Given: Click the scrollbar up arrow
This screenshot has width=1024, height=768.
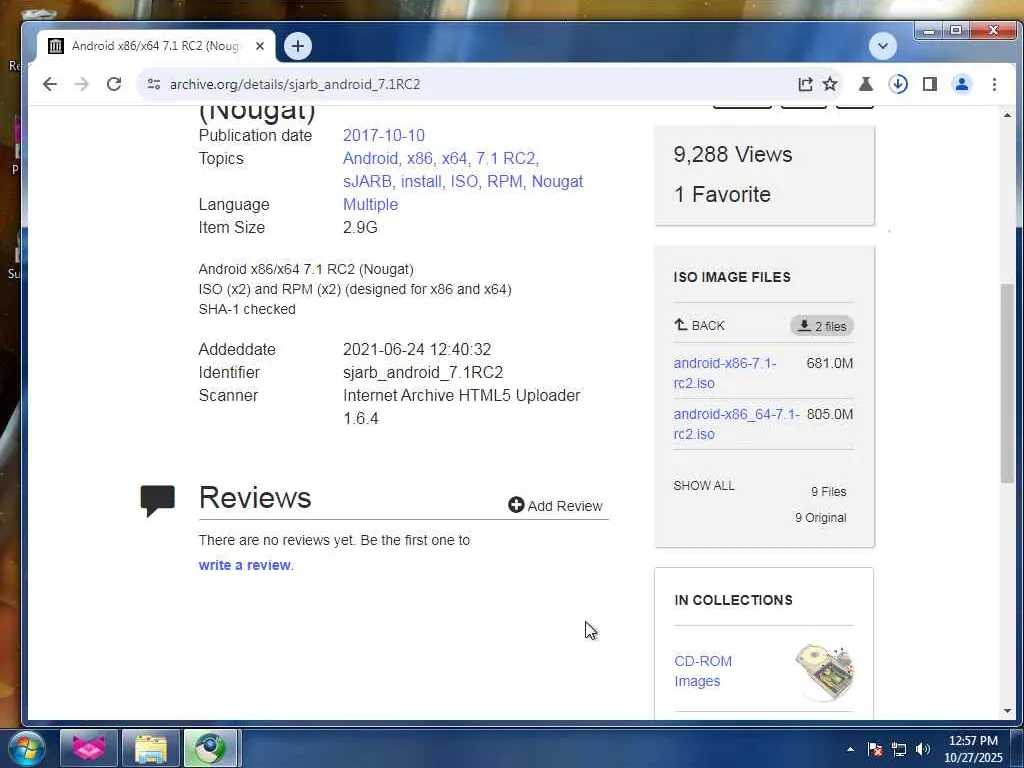Looking at the screenshot, I should point(1007,115).
